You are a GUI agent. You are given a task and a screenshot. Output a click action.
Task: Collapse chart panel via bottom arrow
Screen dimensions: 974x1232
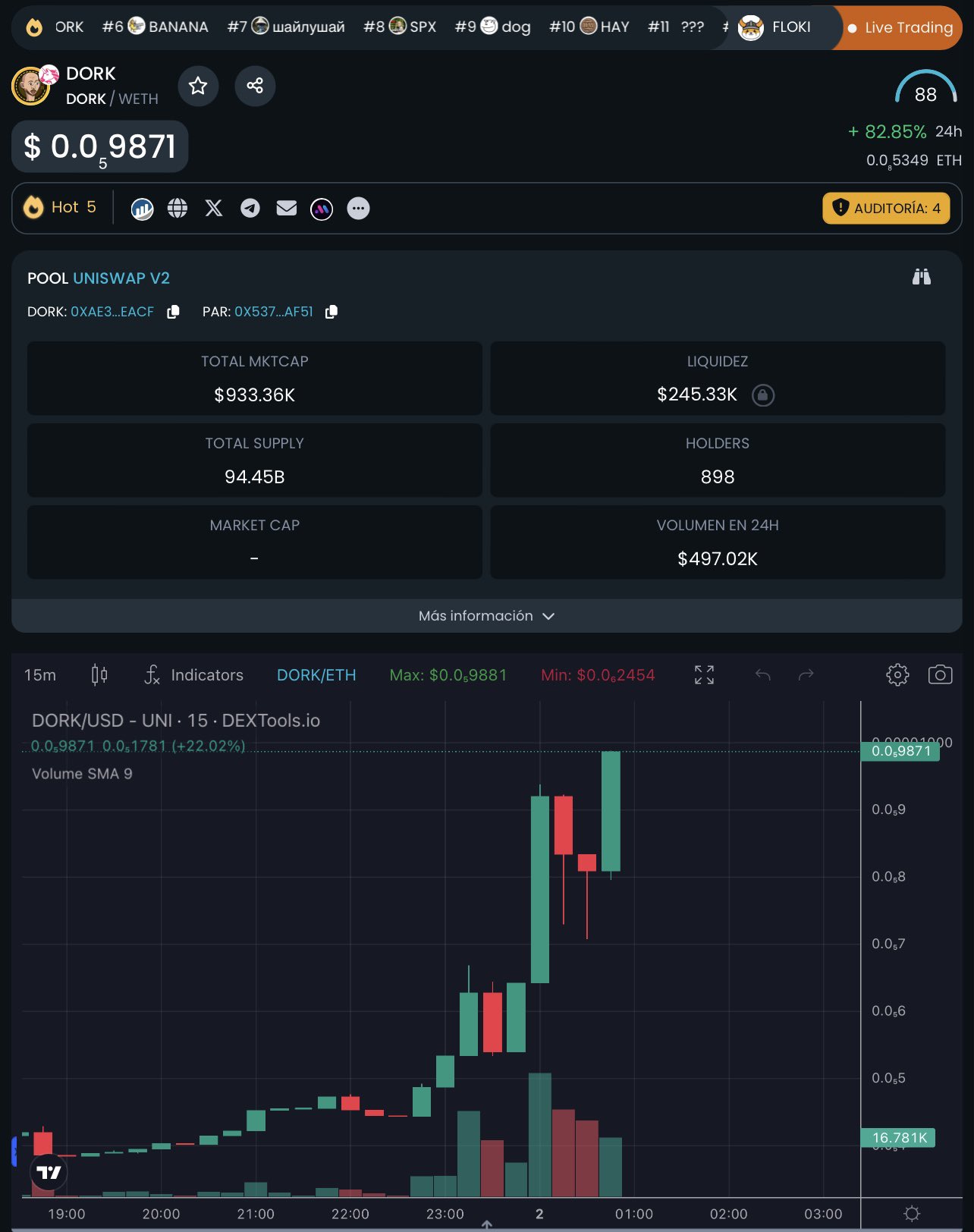[487, 1224]
